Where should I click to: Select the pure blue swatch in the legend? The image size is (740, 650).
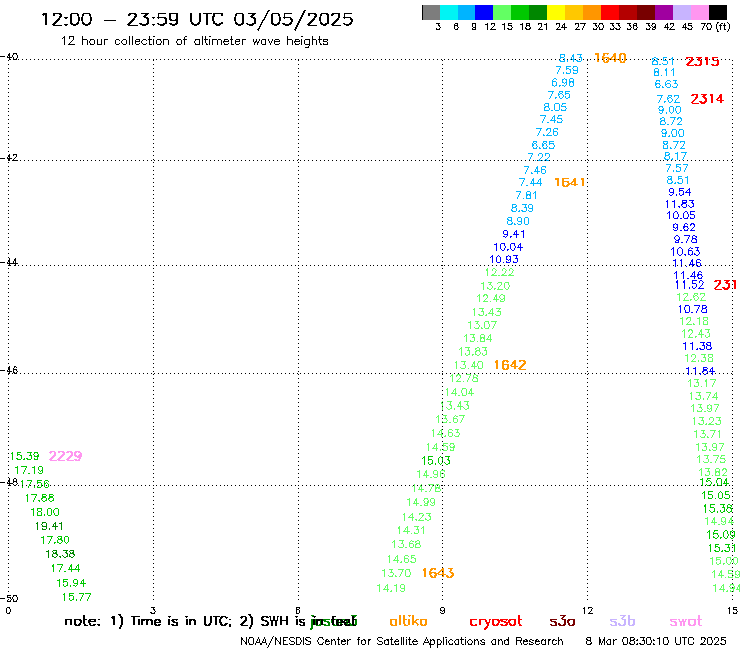[484, 12]
